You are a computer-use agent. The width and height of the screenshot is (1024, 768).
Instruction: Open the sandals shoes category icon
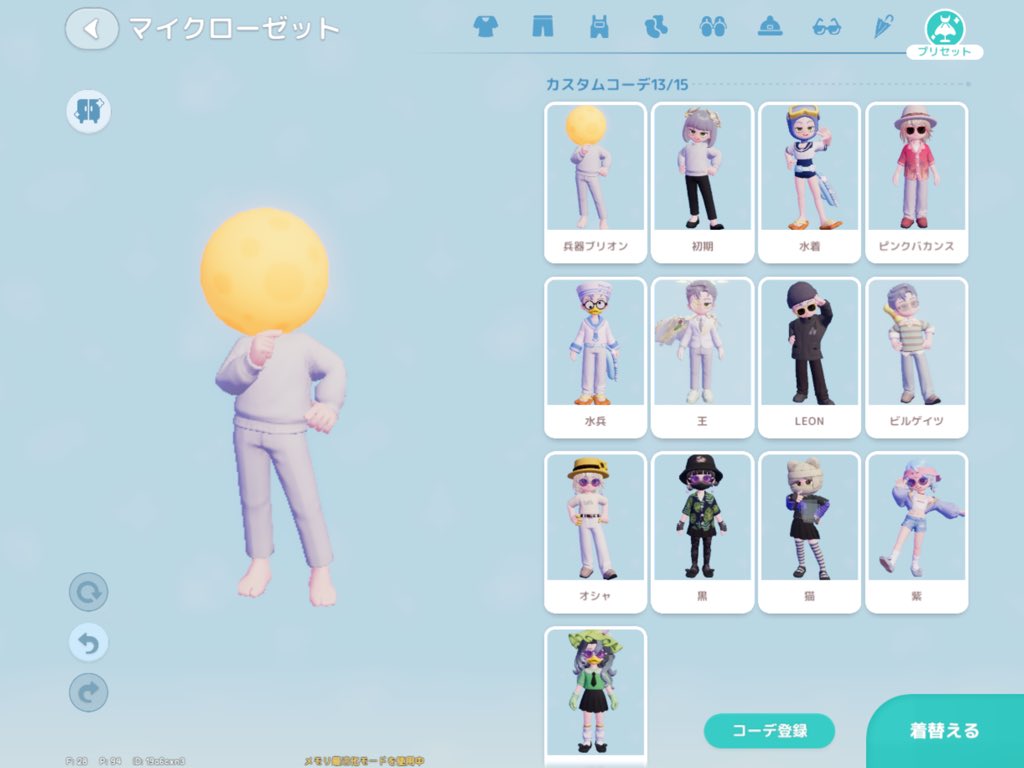point(712,27)
